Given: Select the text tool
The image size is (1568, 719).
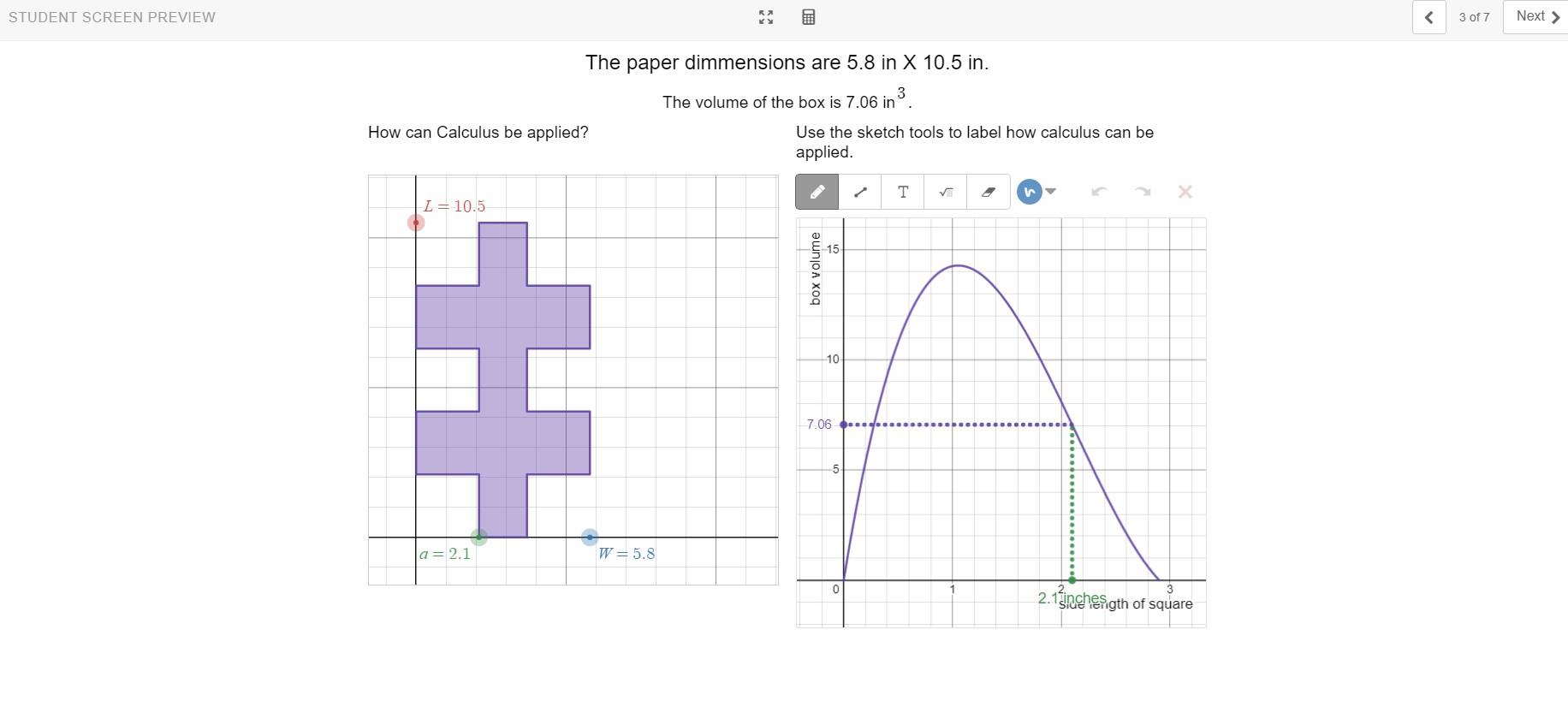Looking at the screenshot, I should pos(903,192).
